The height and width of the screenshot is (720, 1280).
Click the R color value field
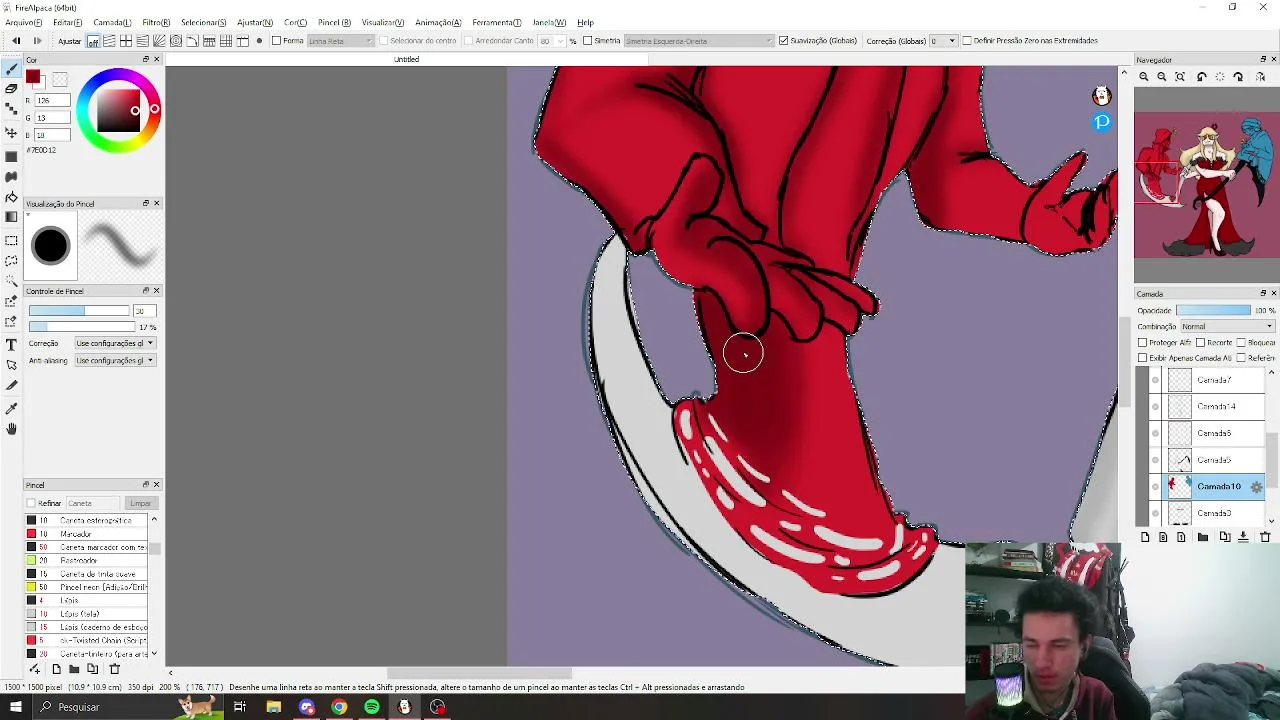(x=53, y=101)
